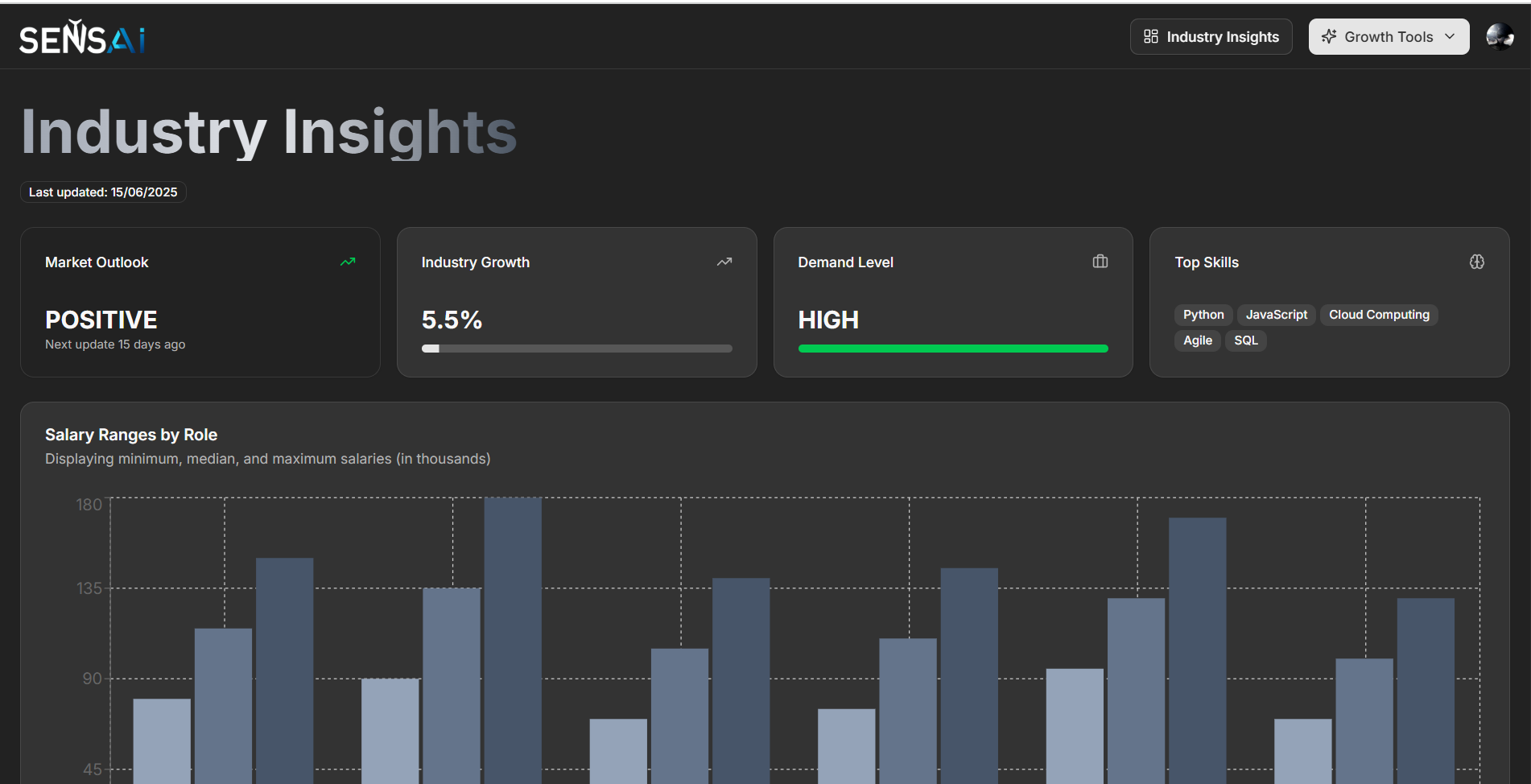Click the Last updated: 15/06/2025 badge
The image size is (1531, 784).
(x=103, y=192)
